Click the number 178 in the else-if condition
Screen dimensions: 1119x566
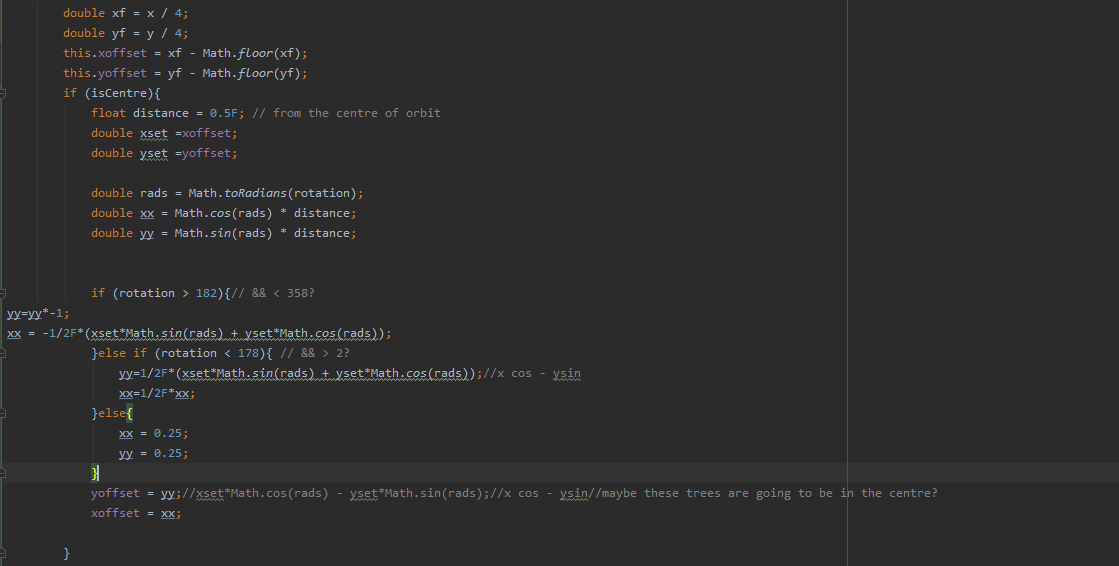[248, 353]
